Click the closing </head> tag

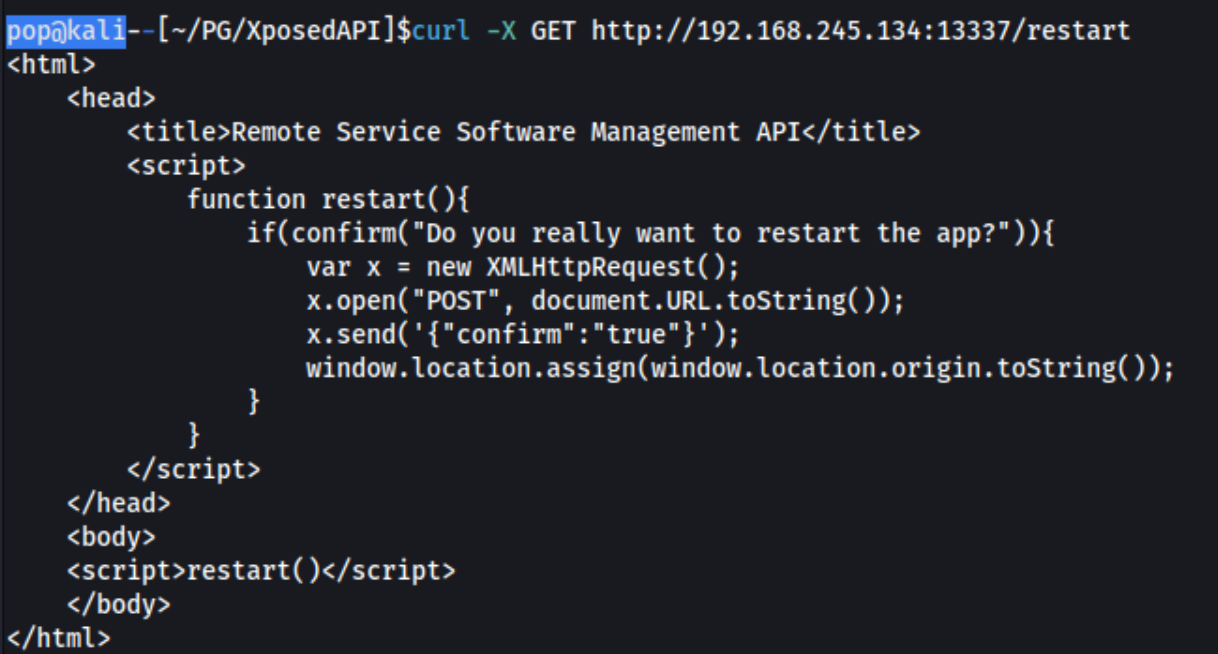[x=119, y=503]
